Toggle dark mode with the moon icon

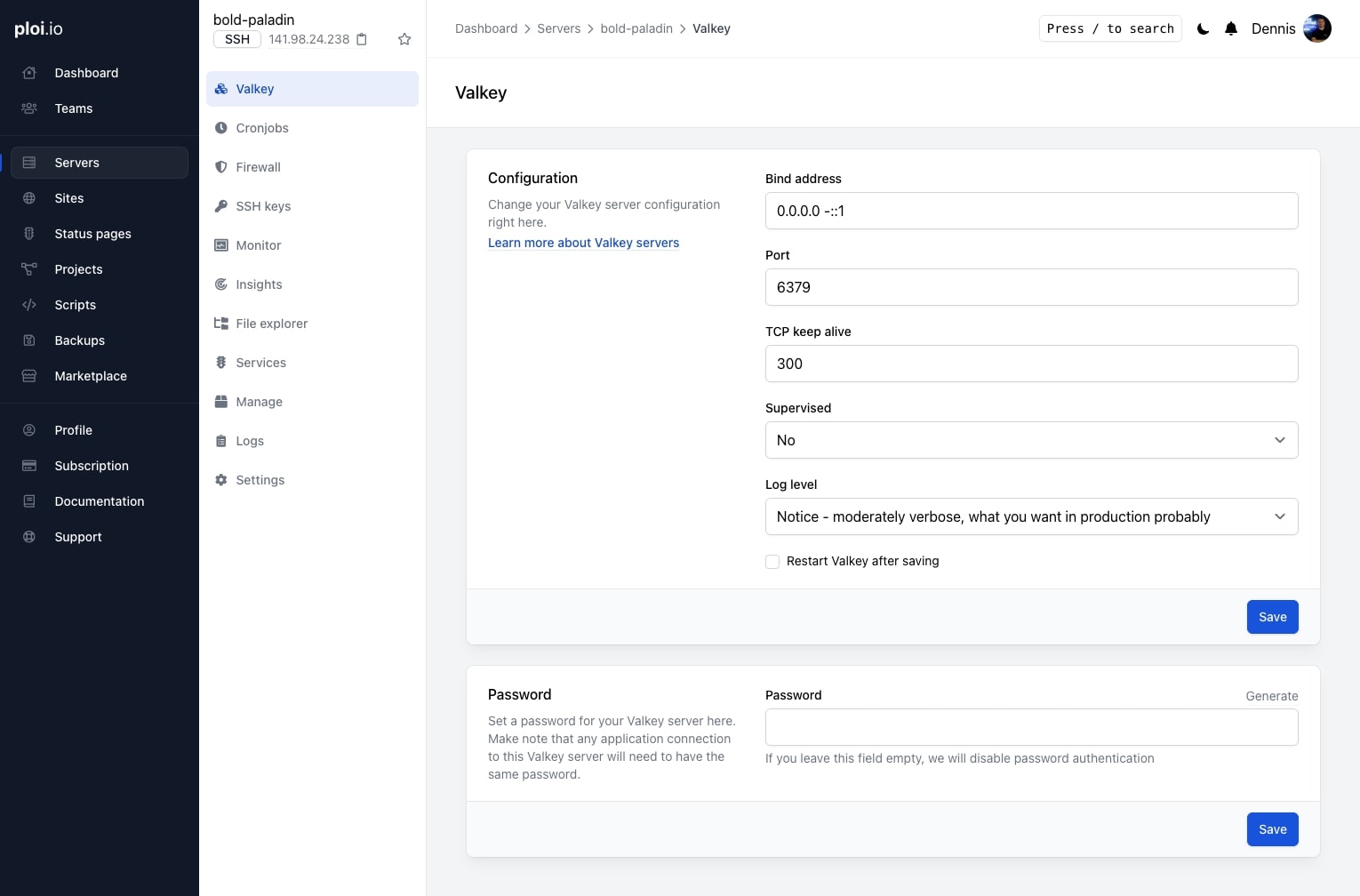point(1204,28)
